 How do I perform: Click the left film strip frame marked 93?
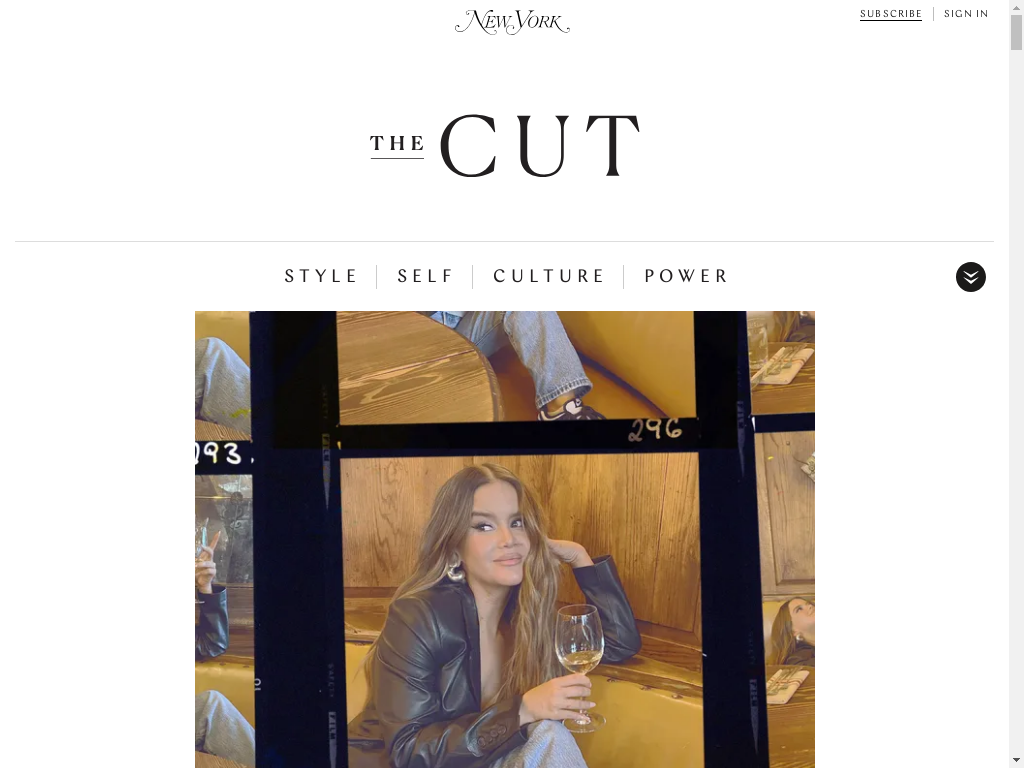223,453
